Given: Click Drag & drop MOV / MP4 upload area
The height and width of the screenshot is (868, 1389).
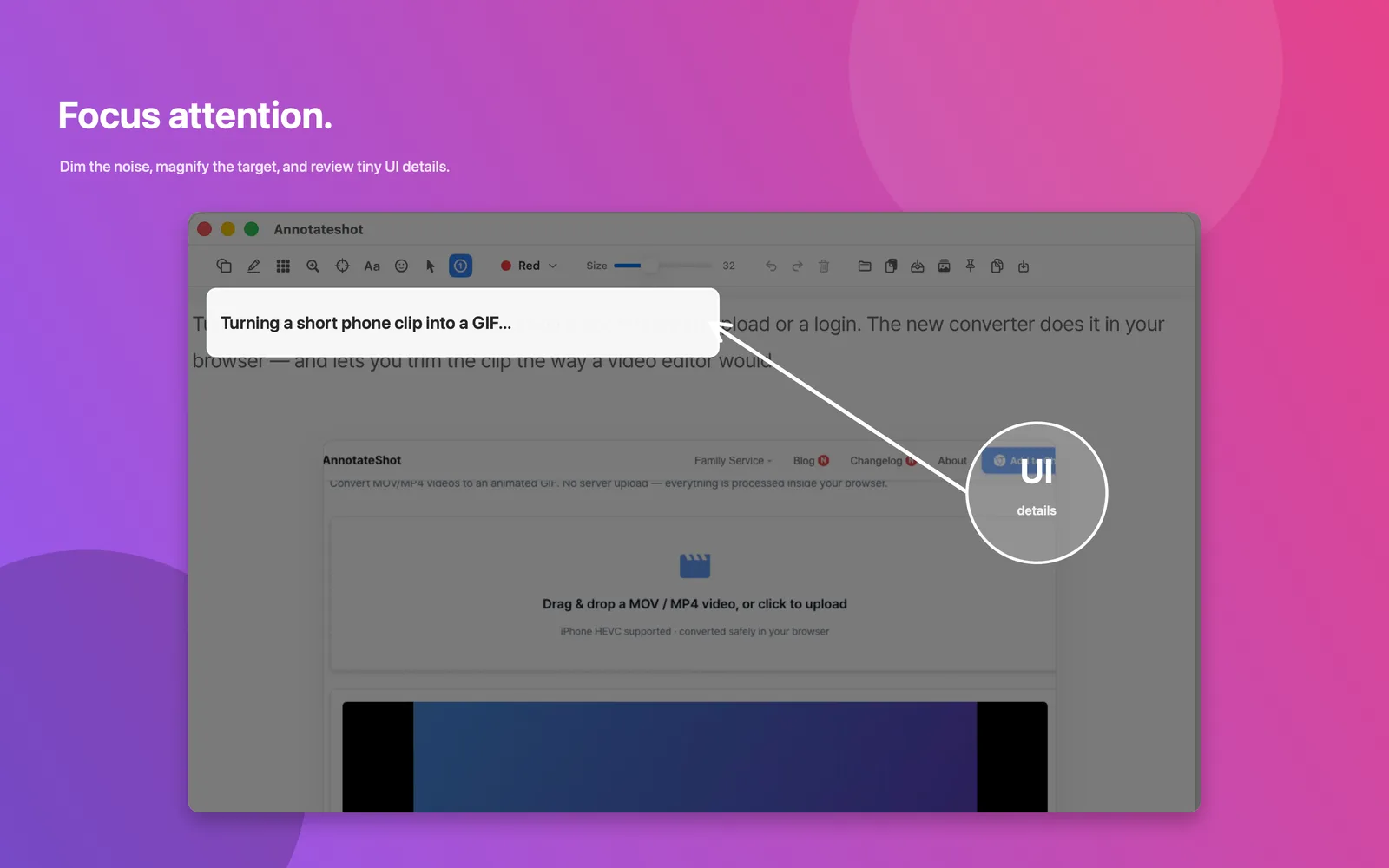Looking at the screenshot, I should (x=694, y=595).
